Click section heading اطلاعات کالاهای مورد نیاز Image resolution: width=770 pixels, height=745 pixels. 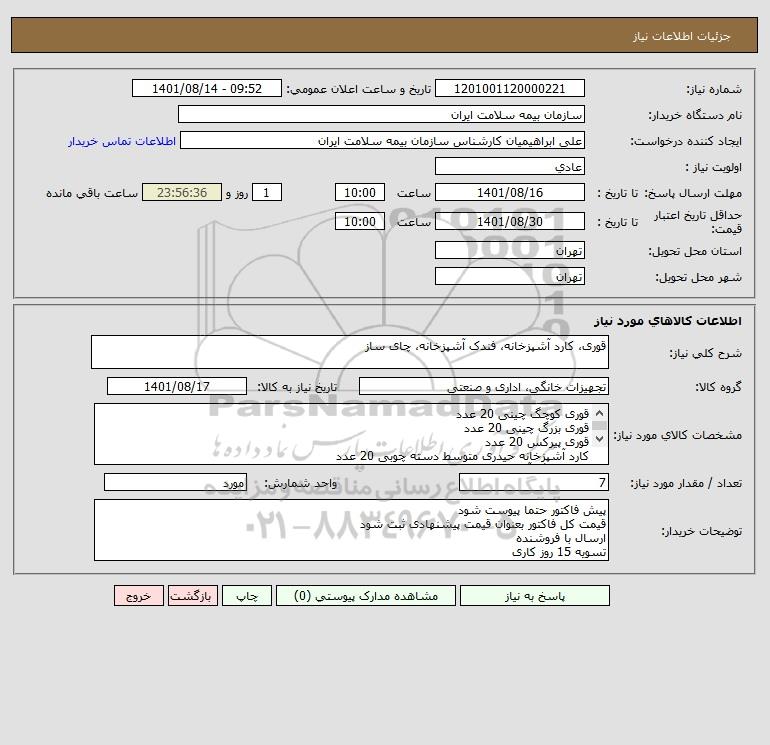668,321
